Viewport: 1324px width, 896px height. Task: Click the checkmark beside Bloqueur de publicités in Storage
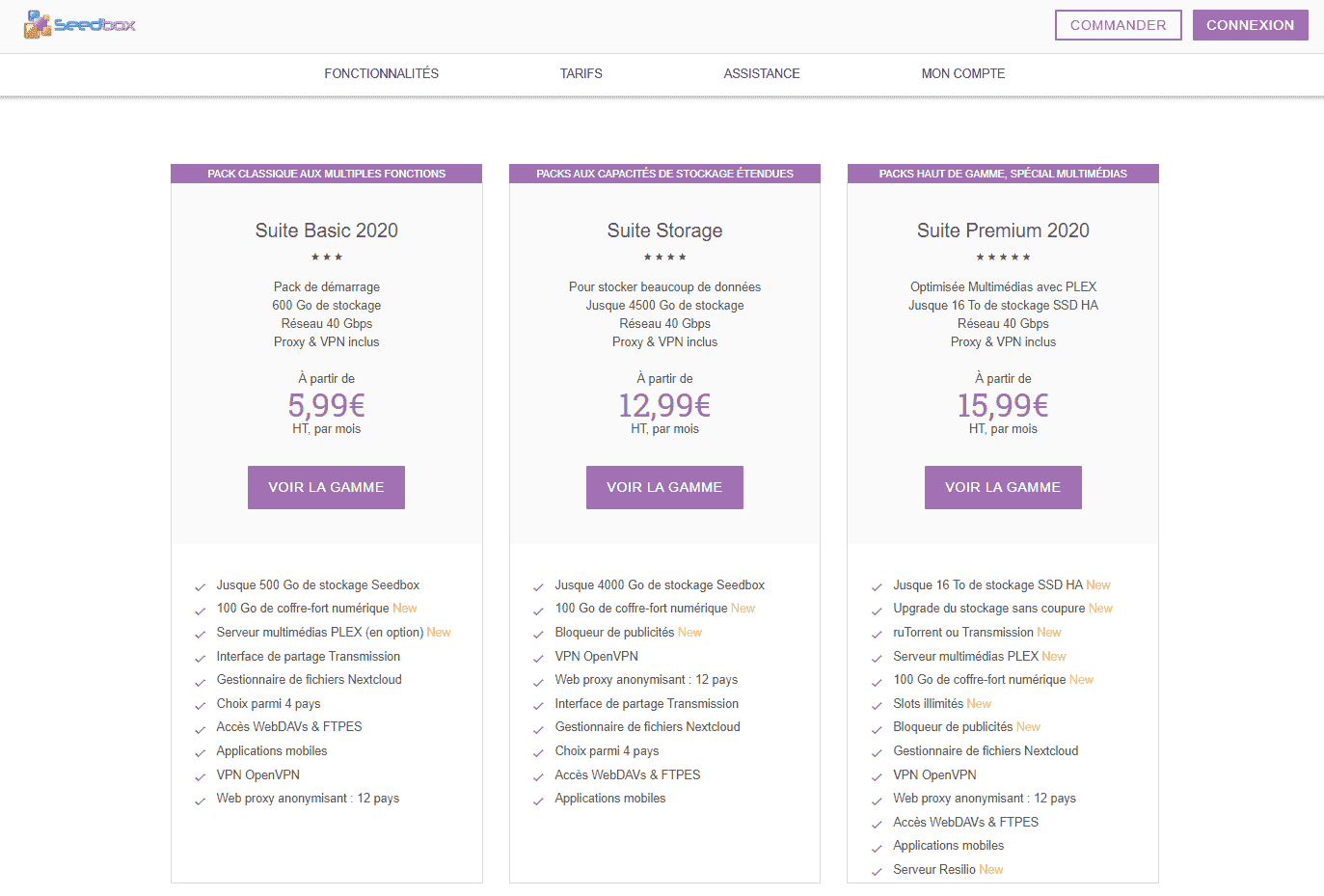click(538, 635)
